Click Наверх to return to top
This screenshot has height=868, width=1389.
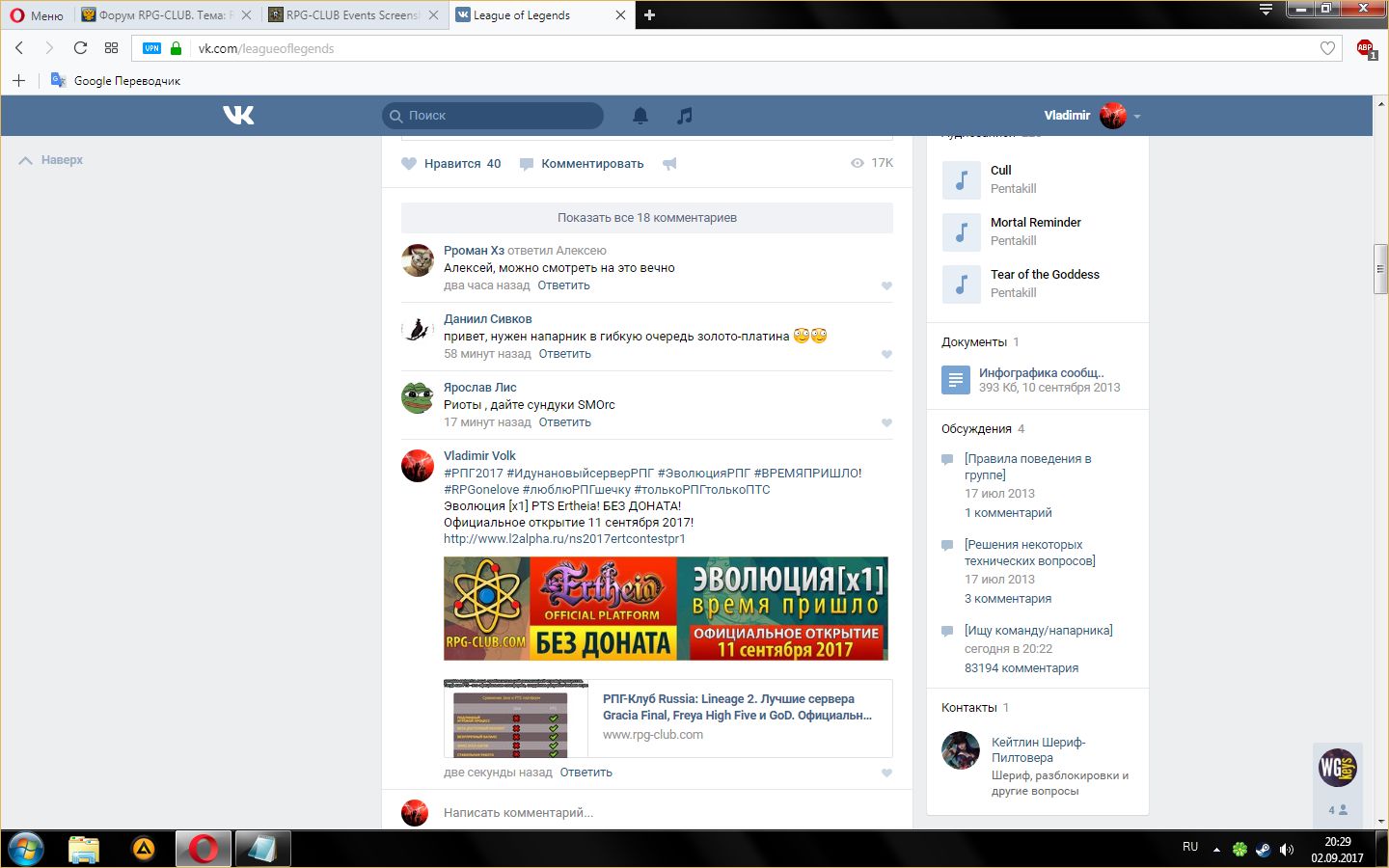51,160
